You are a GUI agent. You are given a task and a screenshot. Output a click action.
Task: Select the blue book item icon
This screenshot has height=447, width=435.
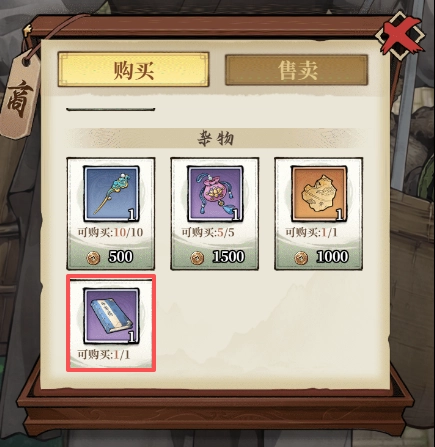[x=111, y=316]
